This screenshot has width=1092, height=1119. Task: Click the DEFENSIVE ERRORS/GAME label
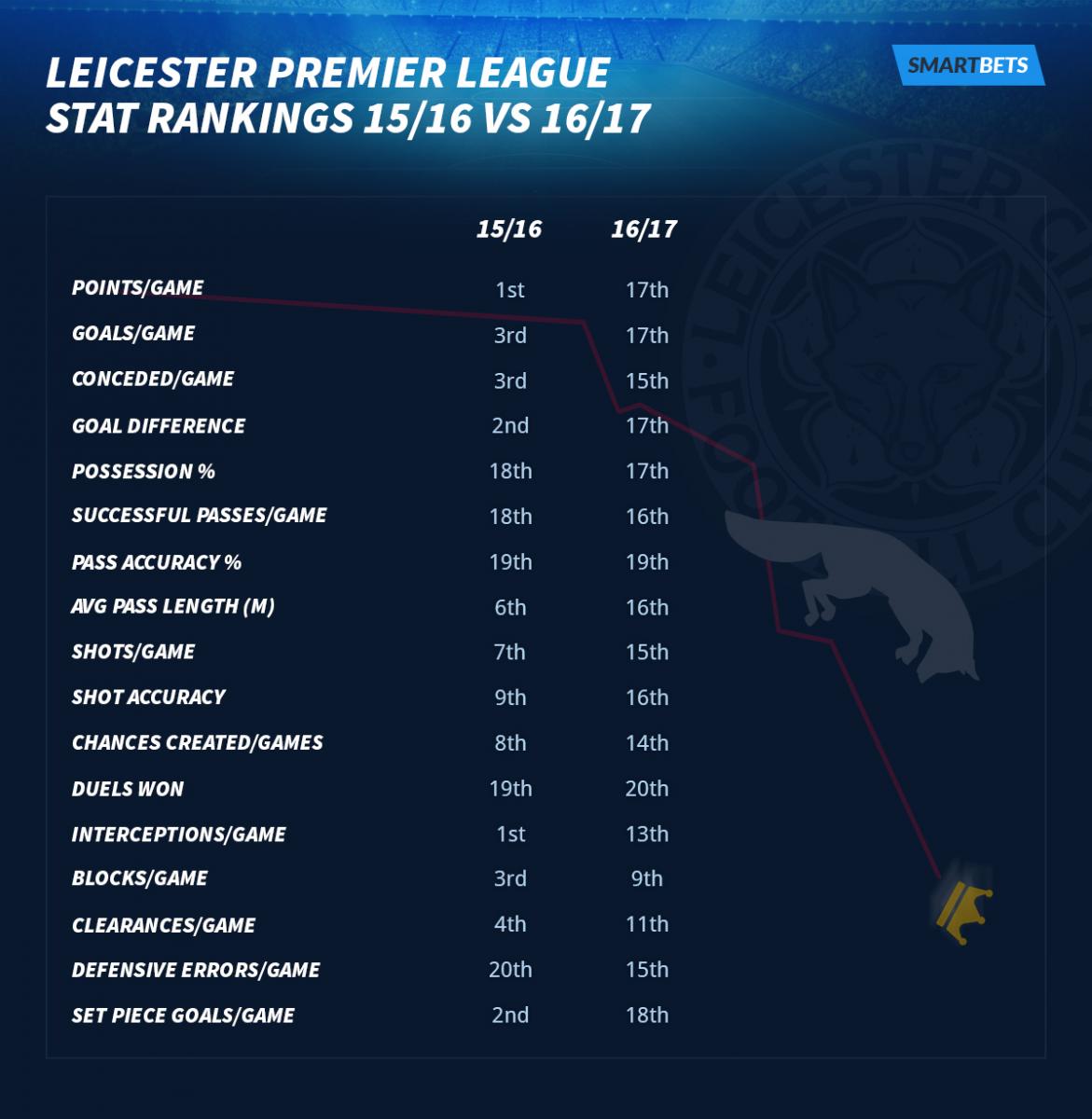[196, 971]
